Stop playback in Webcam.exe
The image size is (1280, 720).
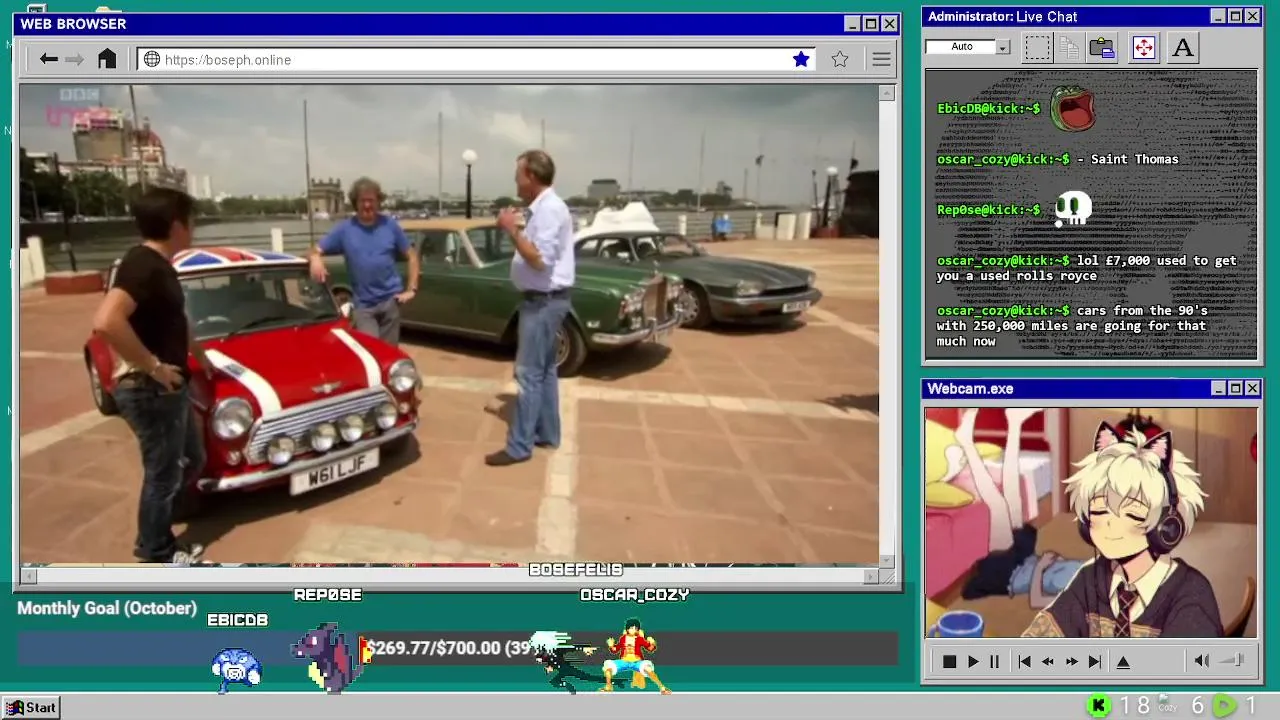pos(949,661)
